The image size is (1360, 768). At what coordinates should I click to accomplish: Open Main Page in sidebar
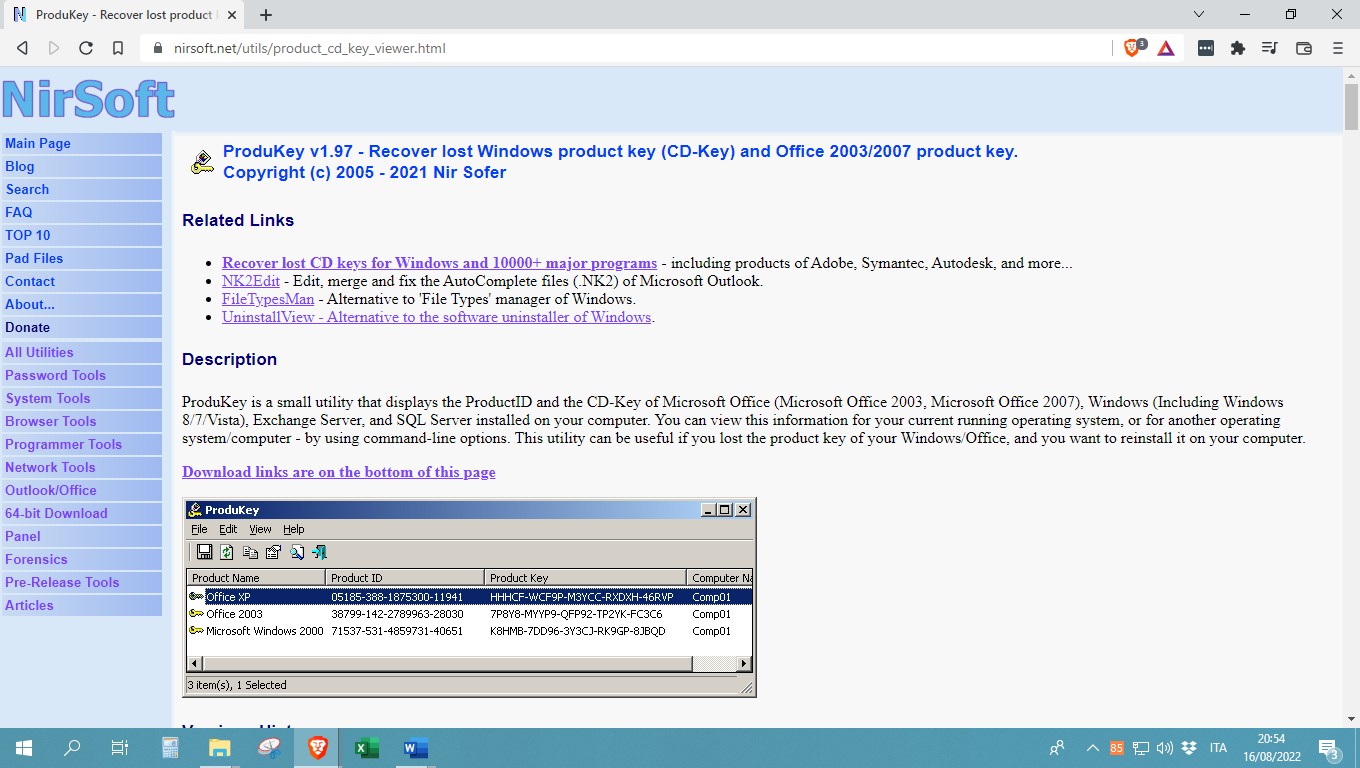[82, 143]
